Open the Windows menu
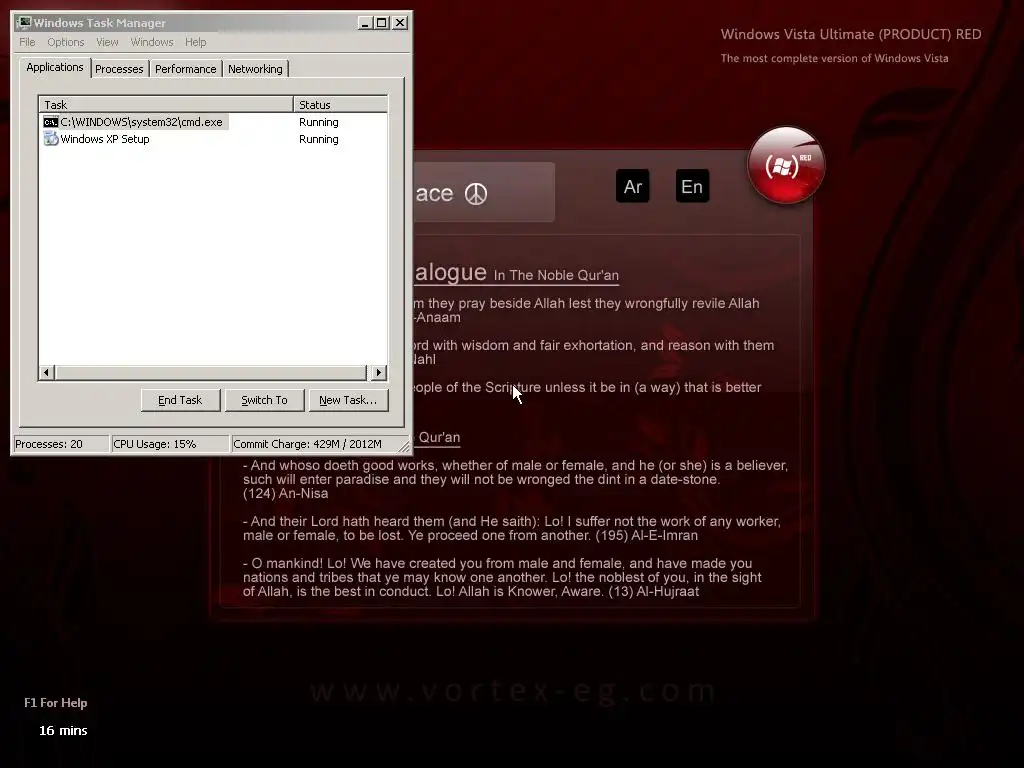1024x768 pixels. [x=152, y=42]
